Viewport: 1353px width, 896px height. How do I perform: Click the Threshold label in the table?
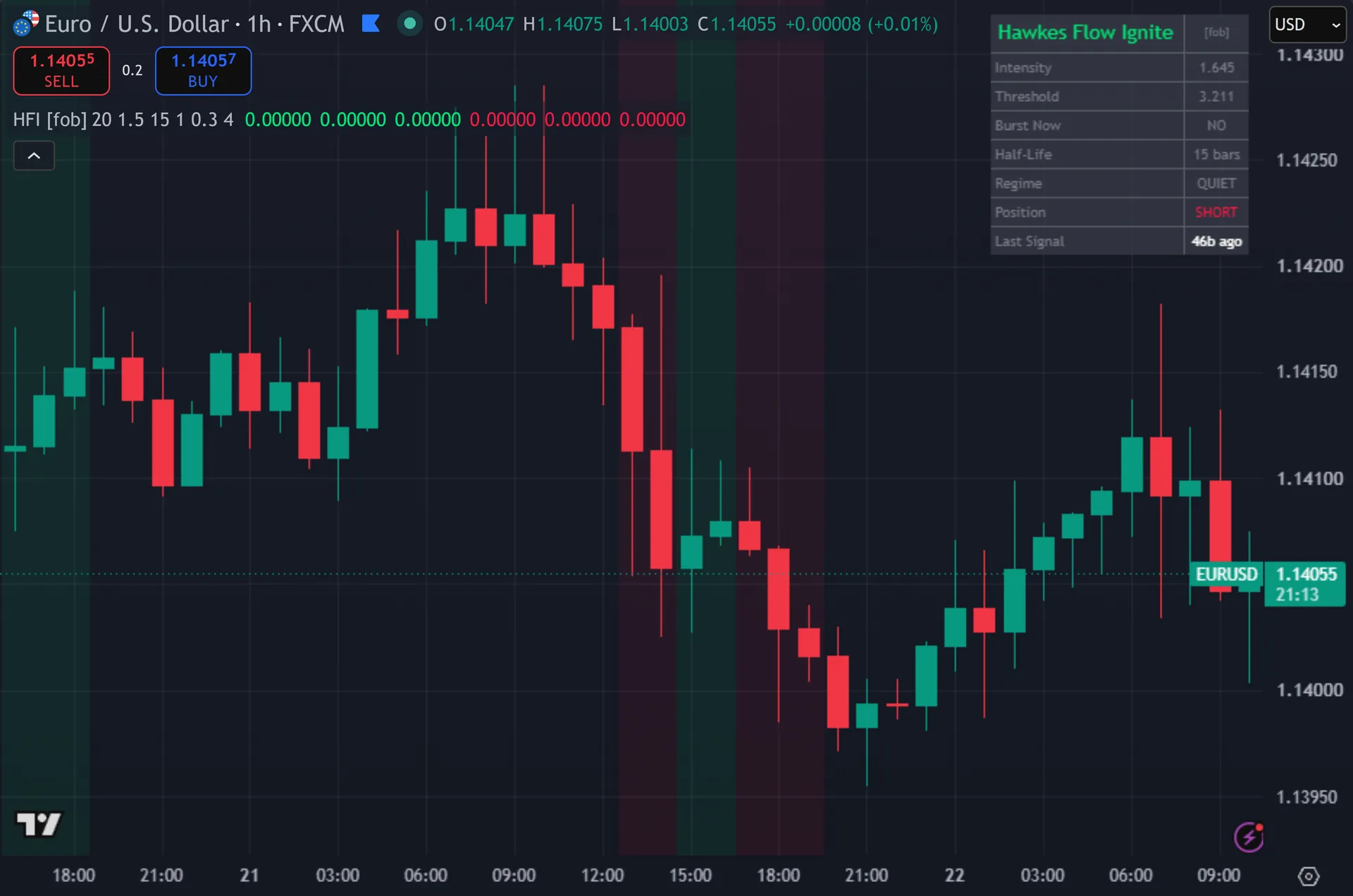1027,97
